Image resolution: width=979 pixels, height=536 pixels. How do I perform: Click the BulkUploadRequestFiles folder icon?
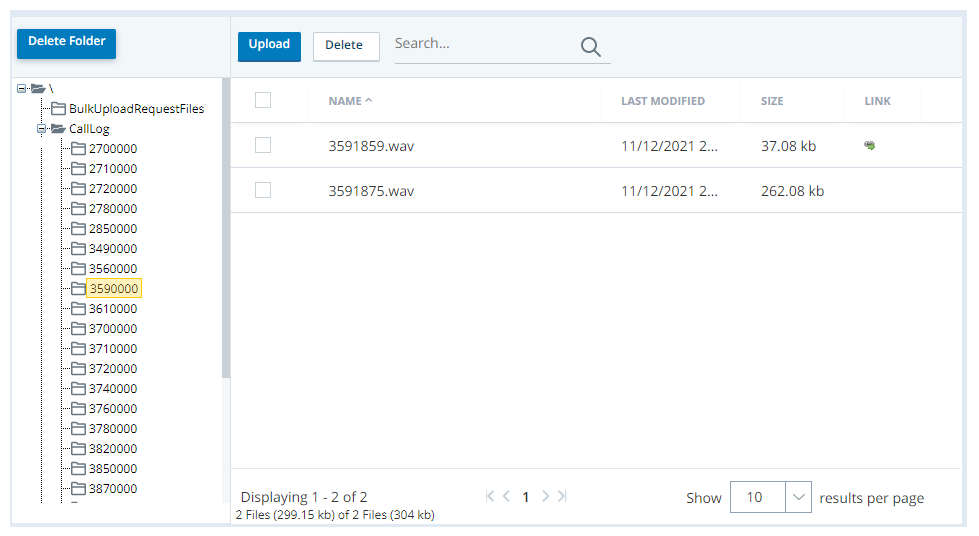[58, 108]
